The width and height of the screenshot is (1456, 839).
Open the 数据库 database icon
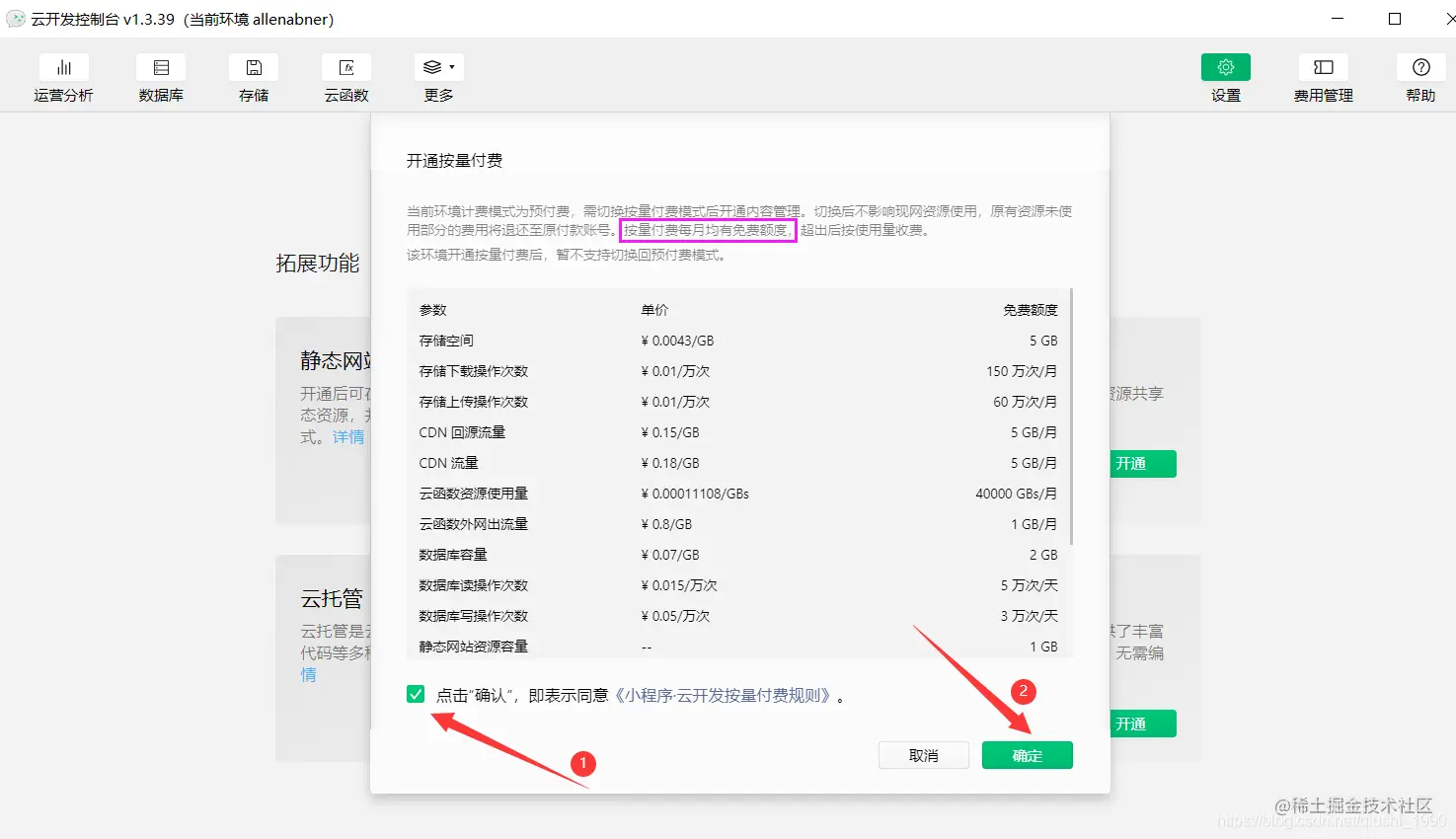click(x=161, y=67)
